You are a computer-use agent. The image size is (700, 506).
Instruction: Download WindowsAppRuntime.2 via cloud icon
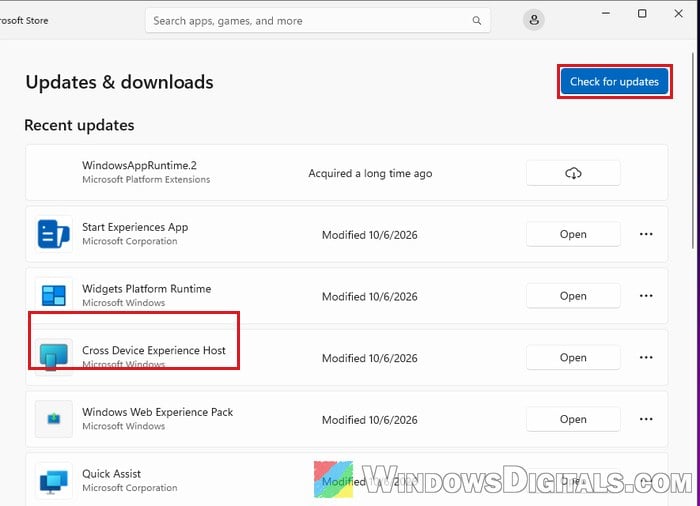pos(573,173)
